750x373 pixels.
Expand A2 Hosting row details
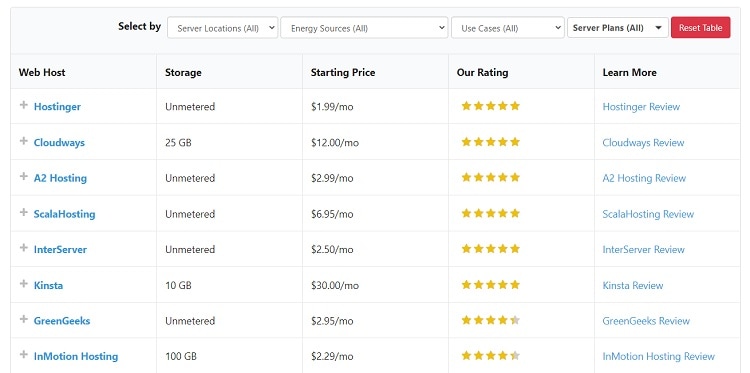pos(23,176)
